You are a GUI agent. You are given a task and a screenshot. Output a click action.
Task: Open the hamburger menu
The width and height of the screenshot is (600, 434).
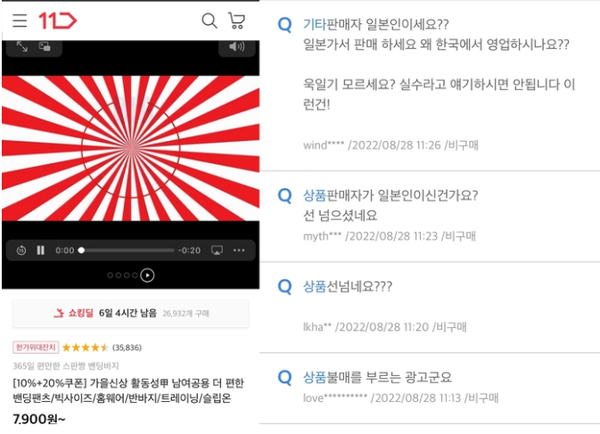click(20, 21)
